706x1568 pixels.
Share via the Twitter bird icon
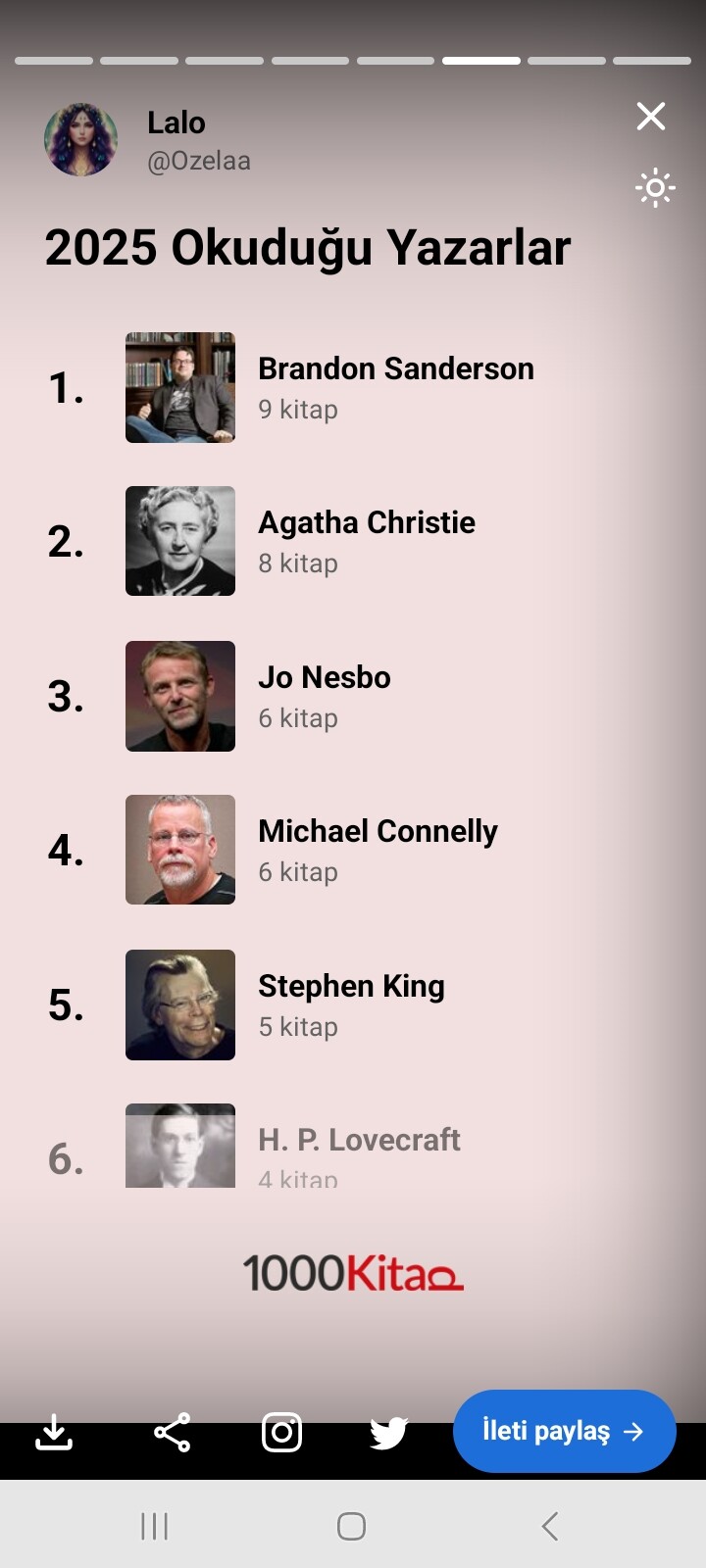pyautogui.click(x=388, y=1432)
